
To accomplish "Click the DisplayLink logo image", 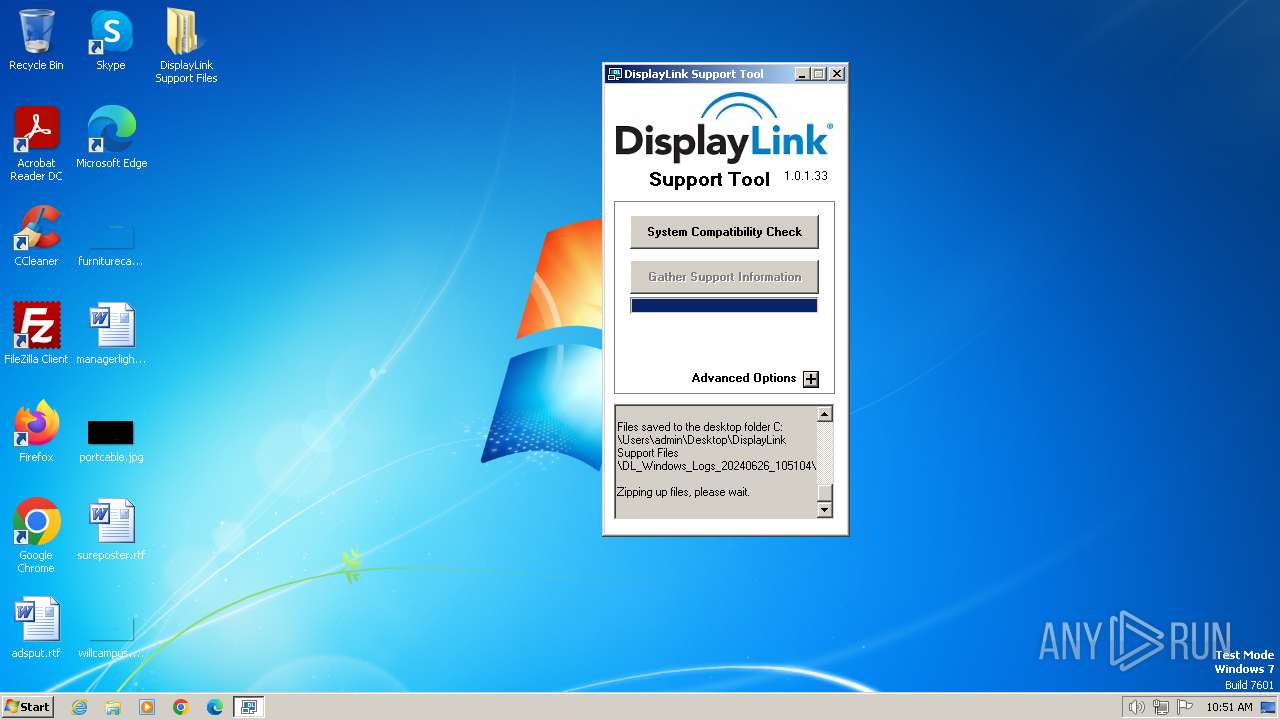I will pos(724,128).
